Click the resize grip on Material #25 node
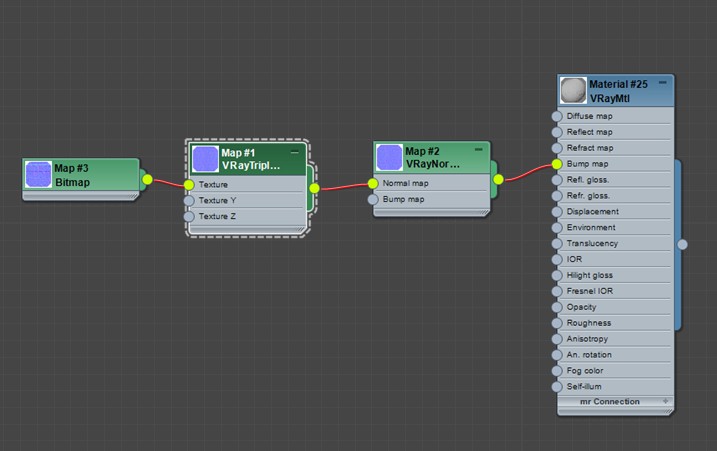This screenshot has width=717, height=451. (x=668, y=412)
